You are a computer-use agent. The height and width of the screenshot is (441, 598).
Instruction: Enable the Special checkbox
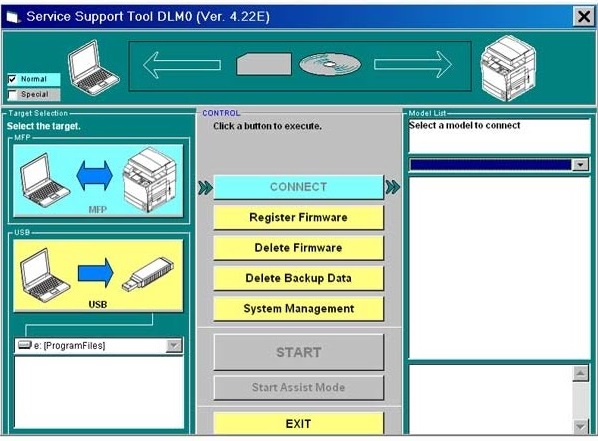[x=12, y=95]
